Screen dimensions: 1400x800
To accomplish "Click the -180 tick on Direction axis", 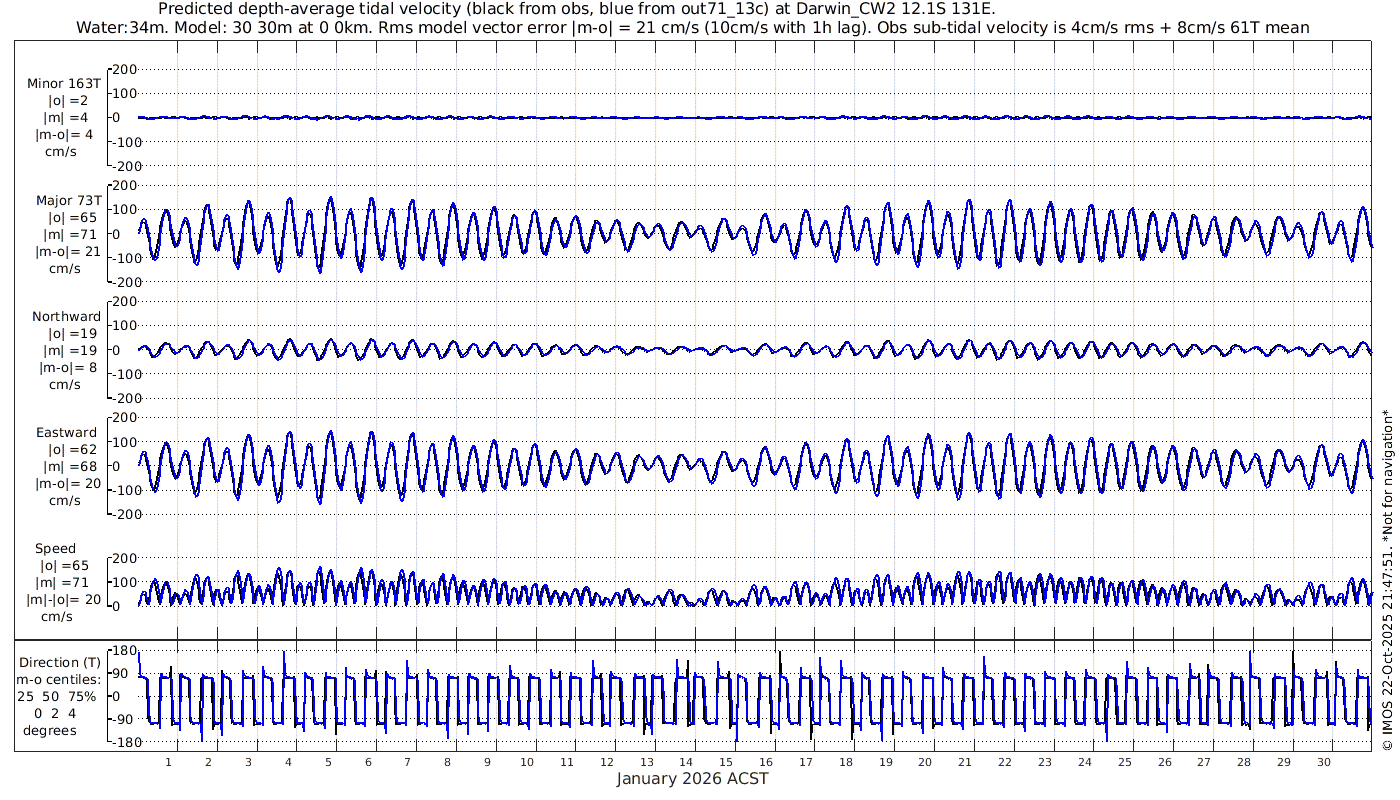I will tap(122, 742).
